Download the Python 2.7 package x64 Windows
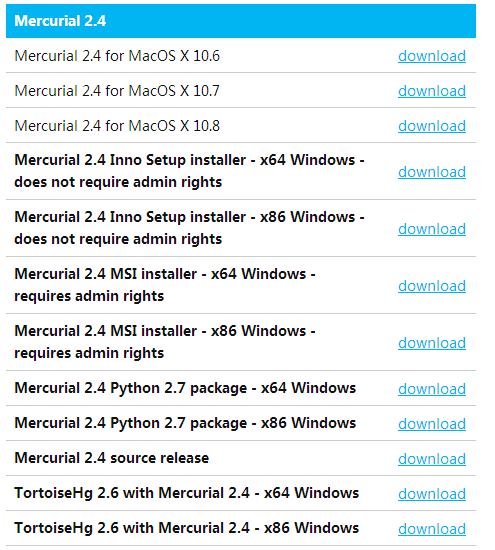The height and width of the screenshot is (550, 495). tap(432, 389)
